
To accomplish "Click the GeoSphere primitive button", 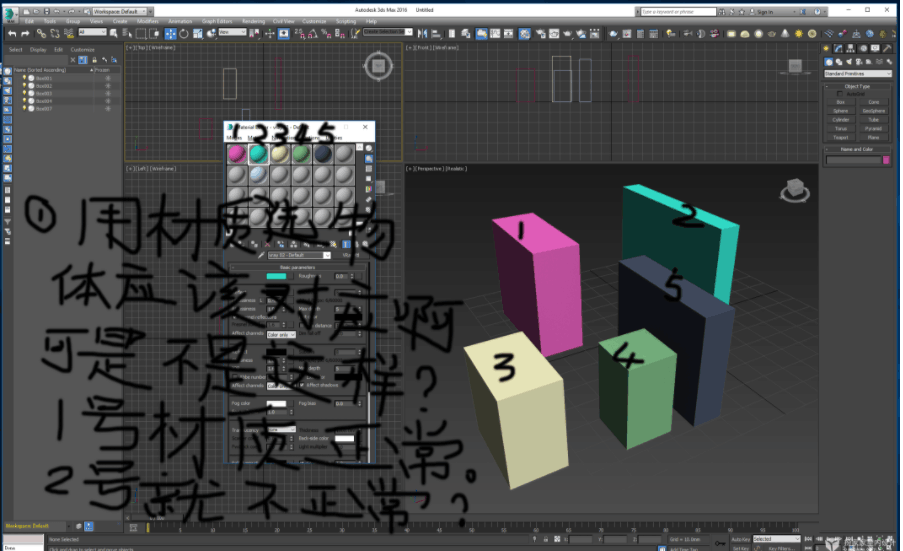I will 873,110.
